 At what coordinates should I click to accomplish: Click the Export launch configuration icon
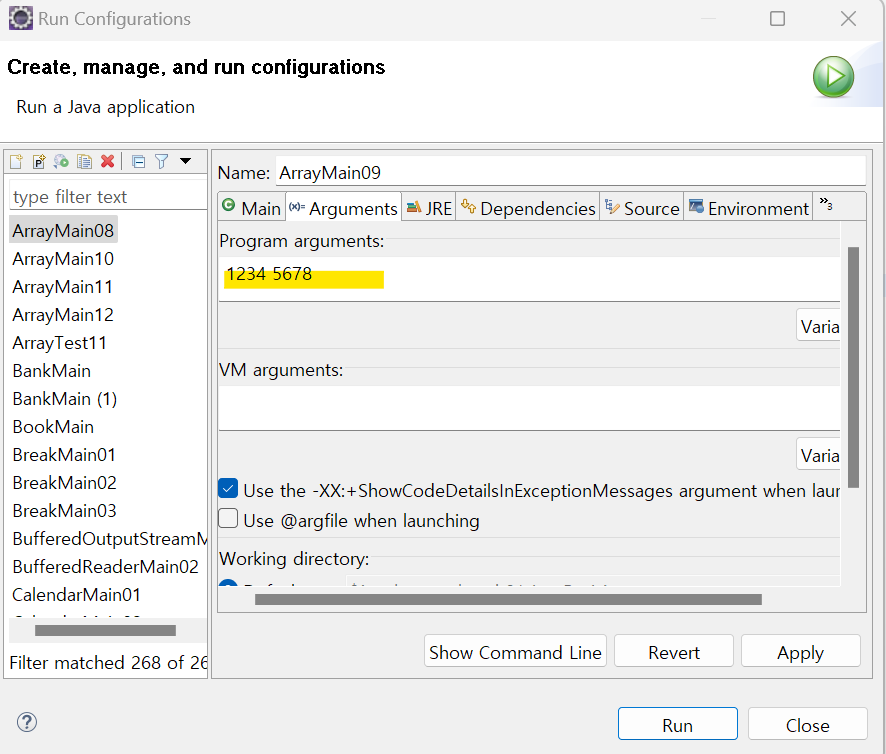click(61, 162)
